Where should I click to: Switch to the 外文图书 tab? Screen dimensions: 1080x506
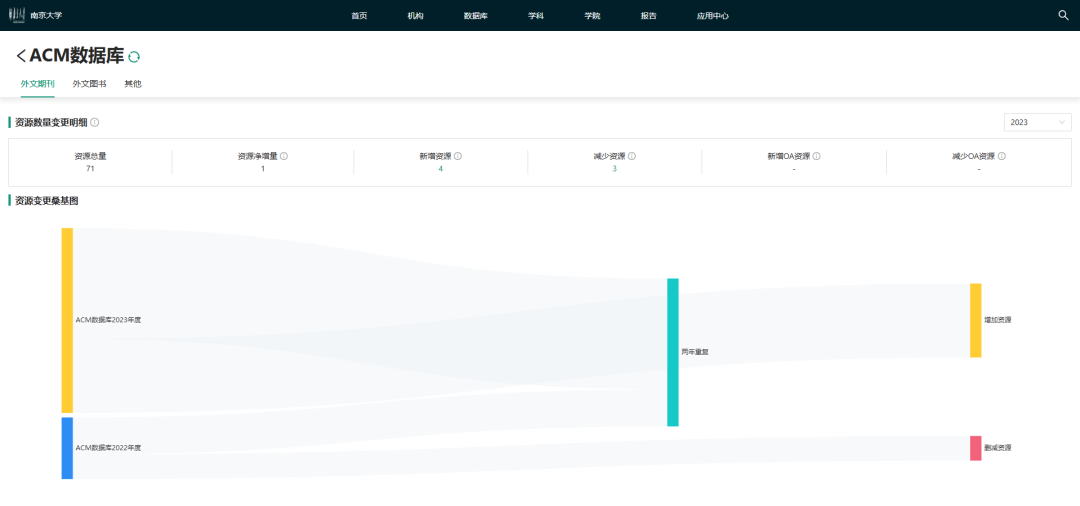(x=89, y=84)
